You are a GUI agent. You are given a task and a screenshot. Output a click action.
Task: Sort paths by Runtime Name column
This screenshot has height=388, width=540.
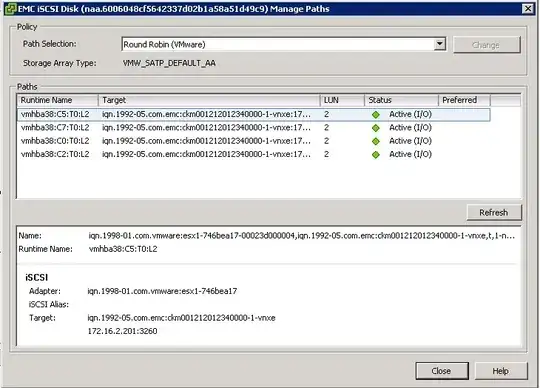(58, 100)
